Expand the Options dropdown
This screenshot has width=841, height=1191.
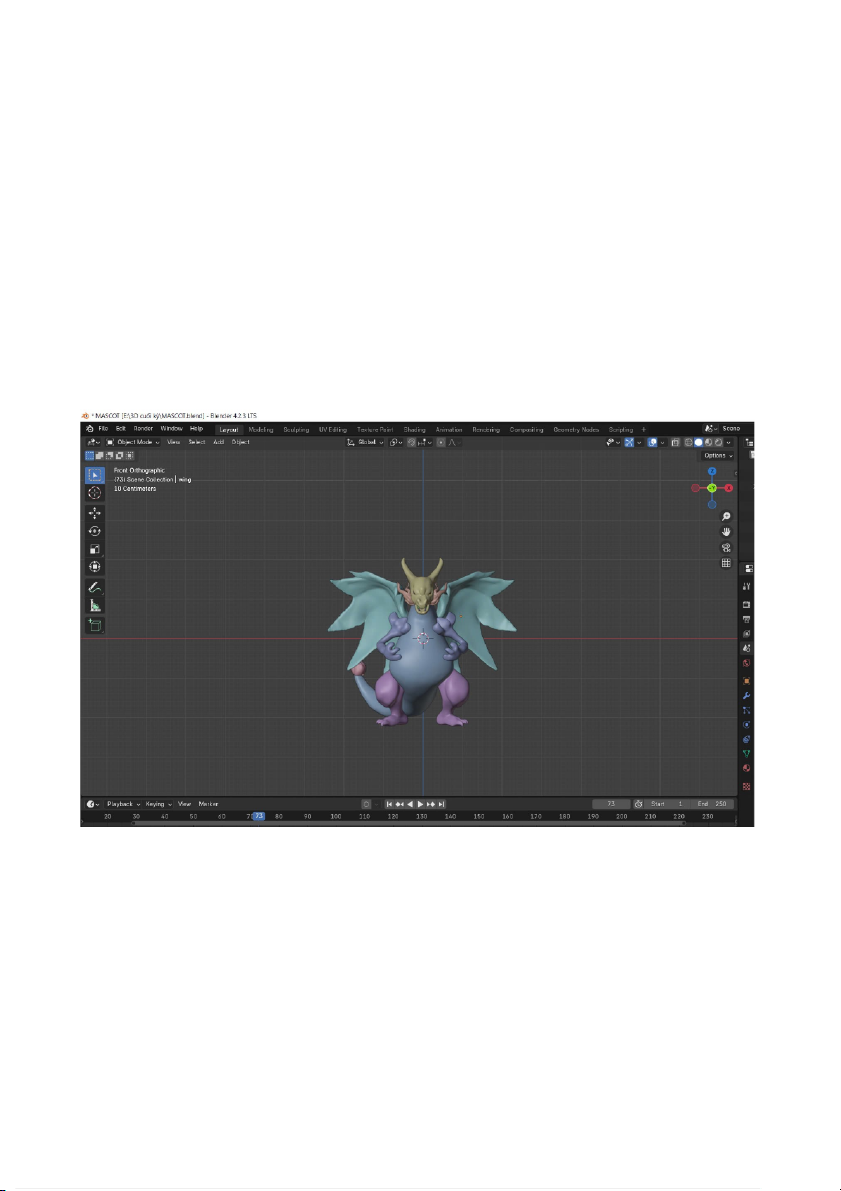coord(717,456)
